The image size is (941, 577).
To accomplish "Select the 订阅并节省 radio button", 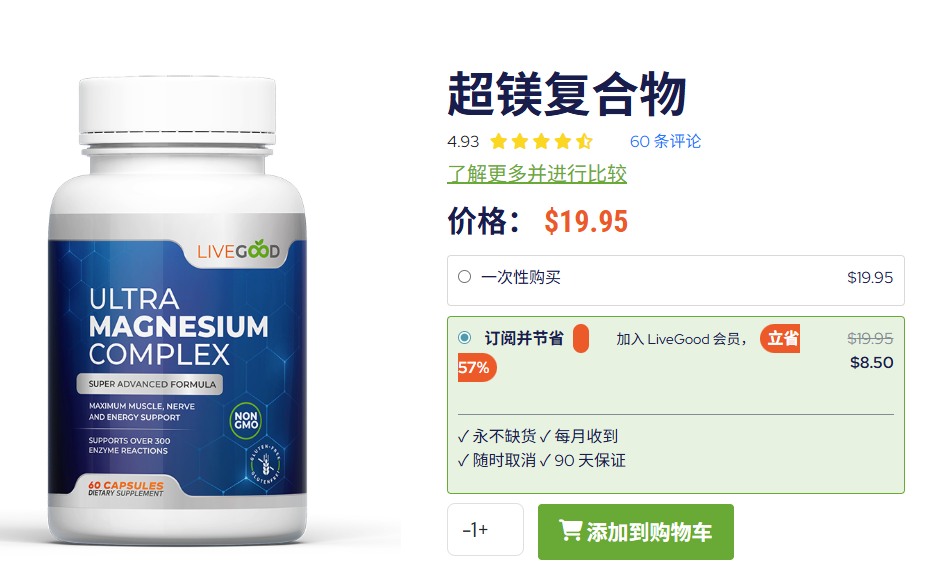I will click(x=464, y=337).
